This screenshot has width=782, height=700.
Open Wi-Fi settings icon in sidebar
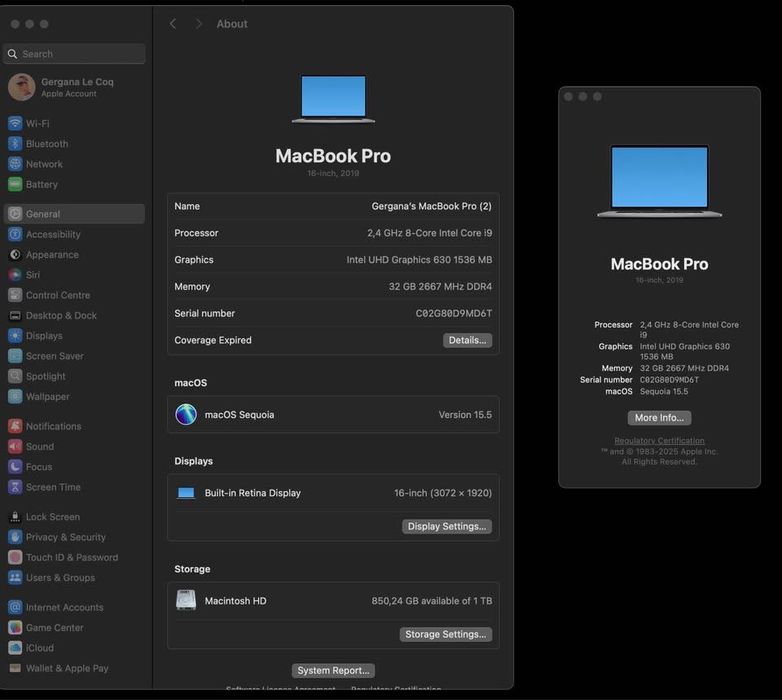coord(15,123)
